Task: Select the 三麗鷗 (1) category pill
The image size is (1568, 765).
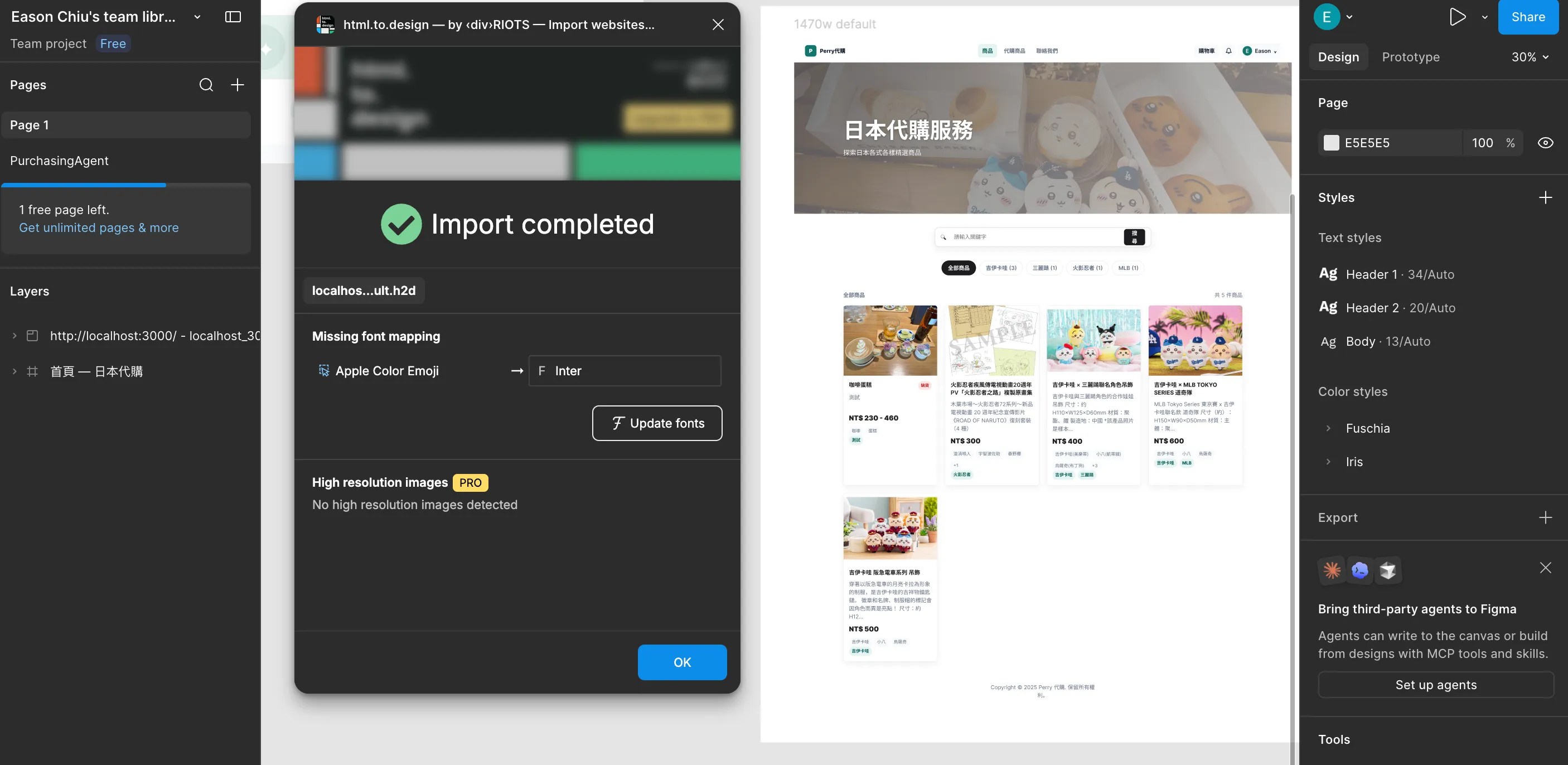Action: pyautogui.click(x=1044, y=268)
